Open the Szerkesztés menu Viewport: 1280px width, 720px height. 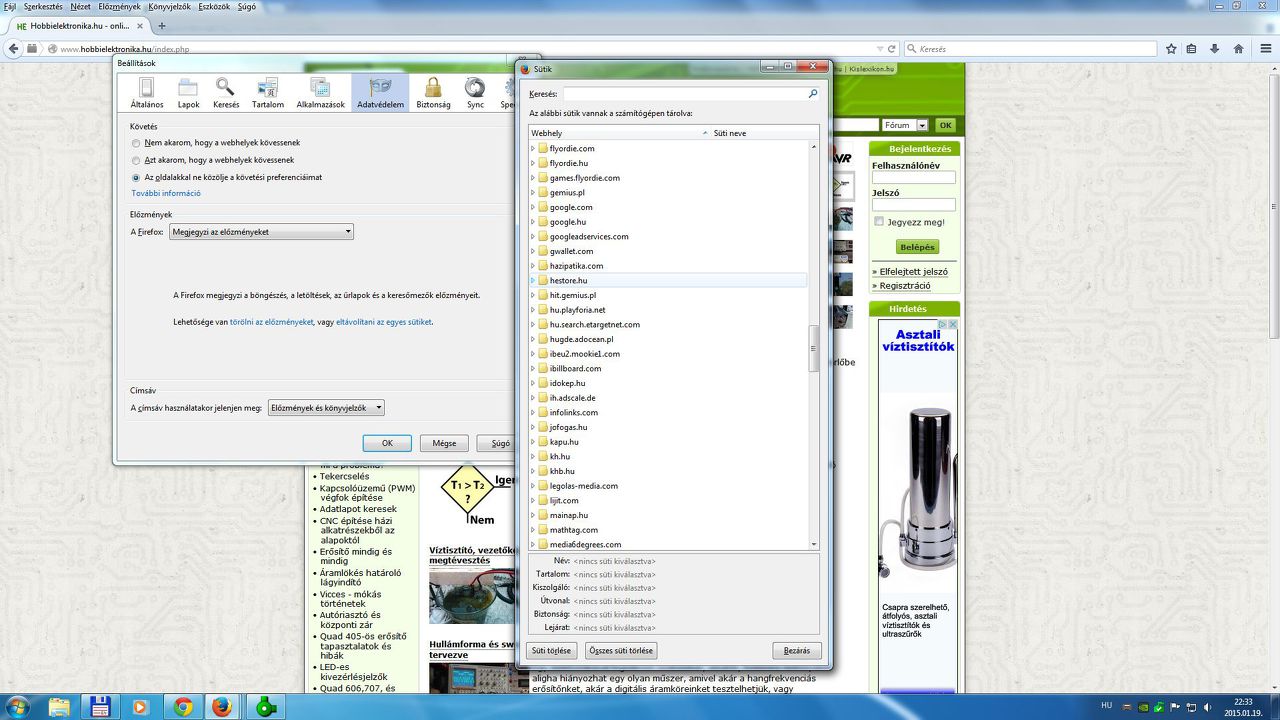point(43,6)
